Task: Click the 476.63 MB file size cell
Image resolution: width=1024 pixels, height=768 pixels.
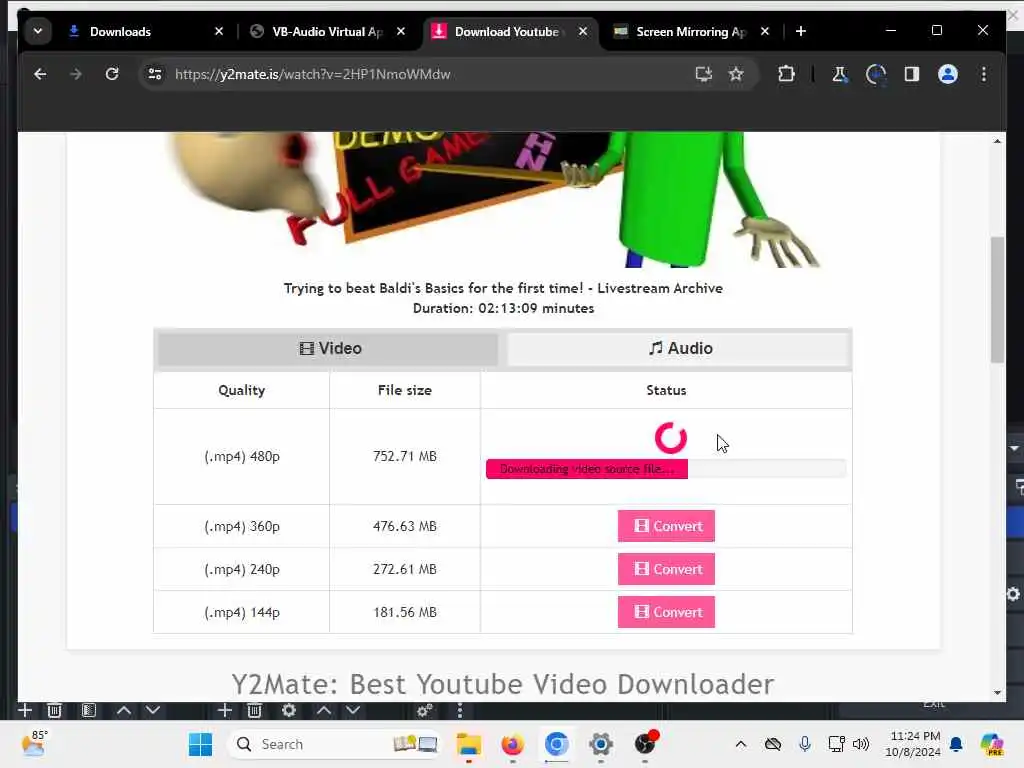Action: tap(405, 526)
